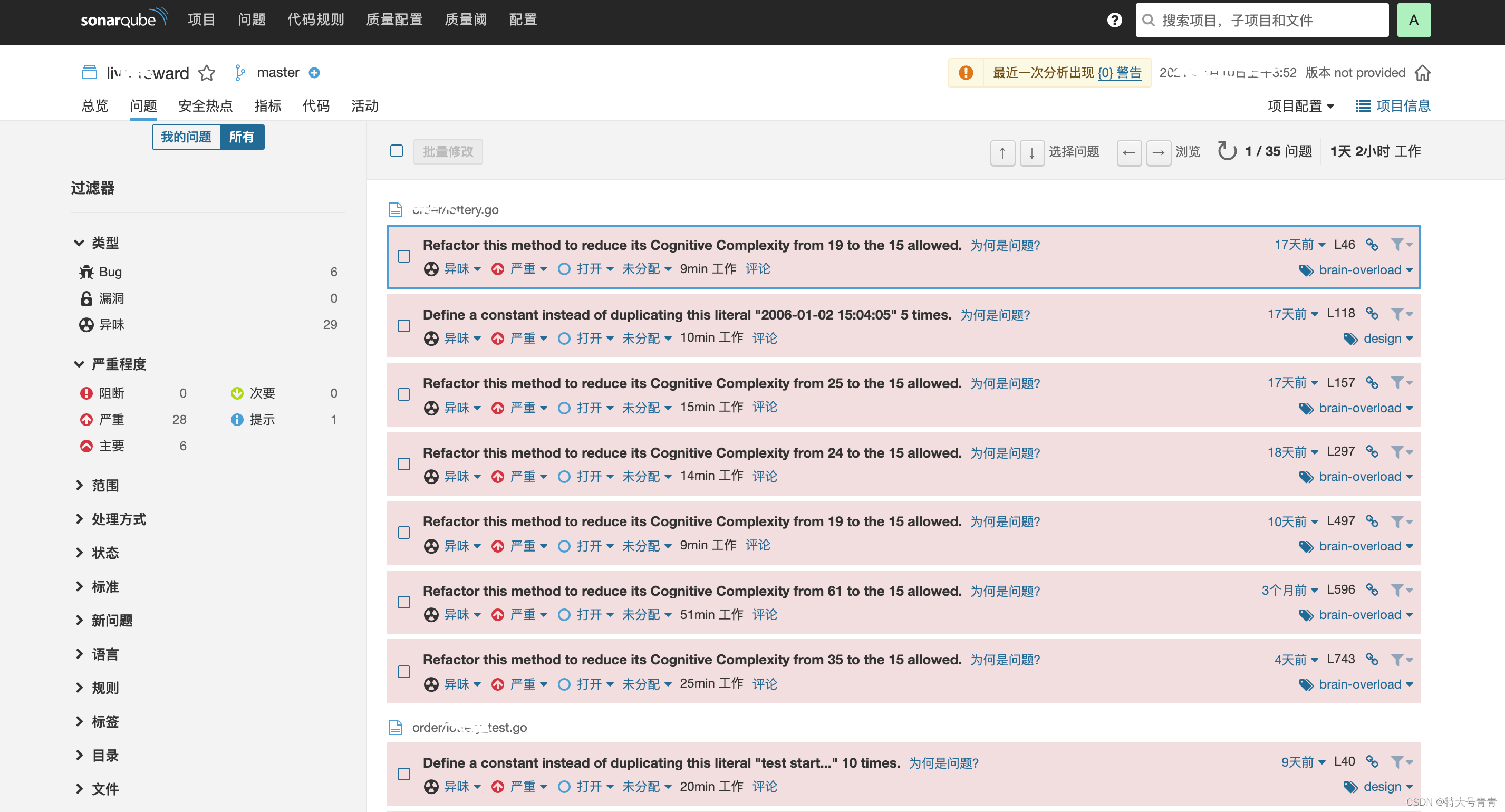Viewport: 1505px width, 812px height.
Task: Expand the 规则 filter
Action: (x=97, y=688)
